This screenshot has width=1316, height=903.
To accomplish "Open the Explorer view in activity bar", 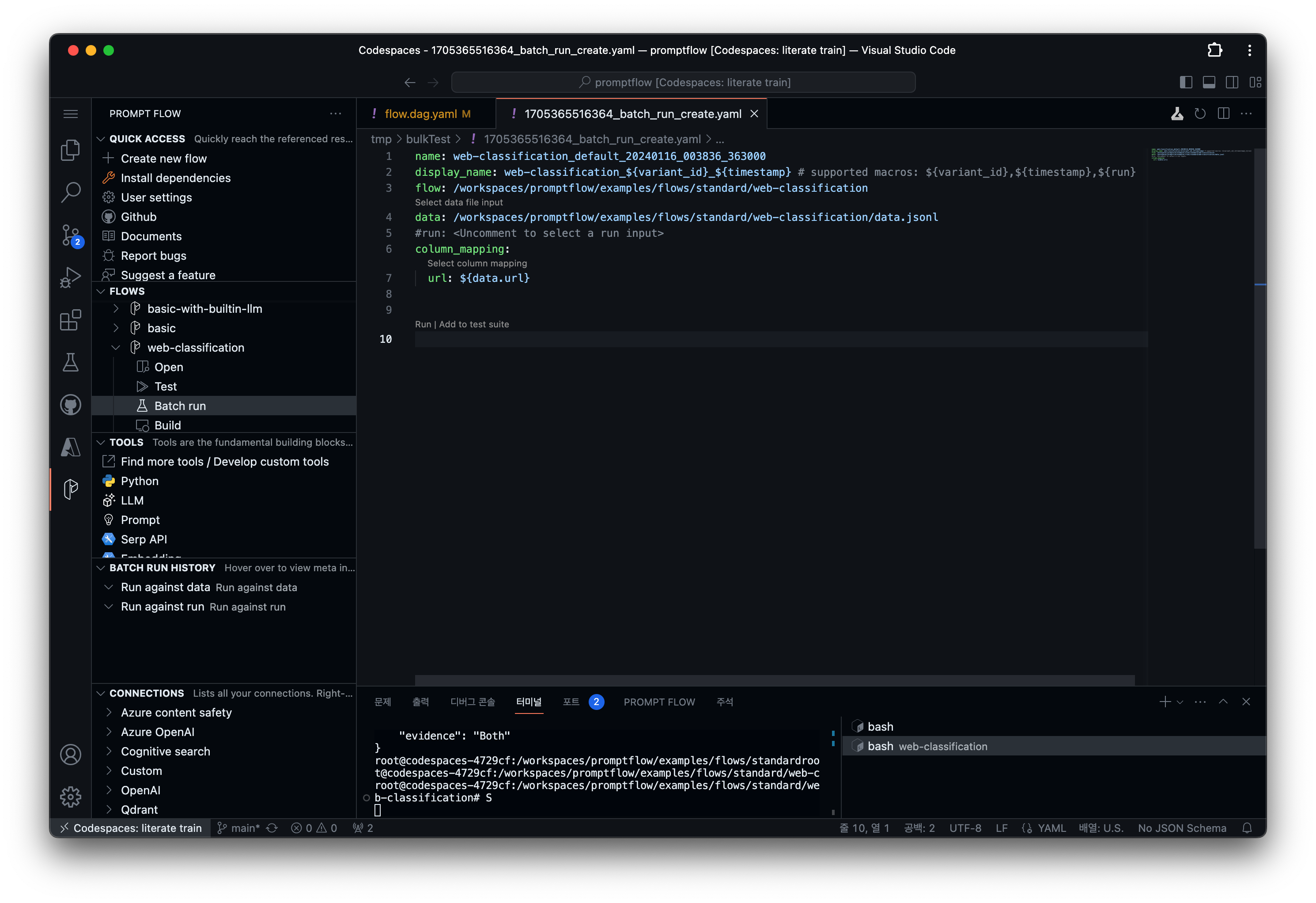I will [x=70, y=150].
